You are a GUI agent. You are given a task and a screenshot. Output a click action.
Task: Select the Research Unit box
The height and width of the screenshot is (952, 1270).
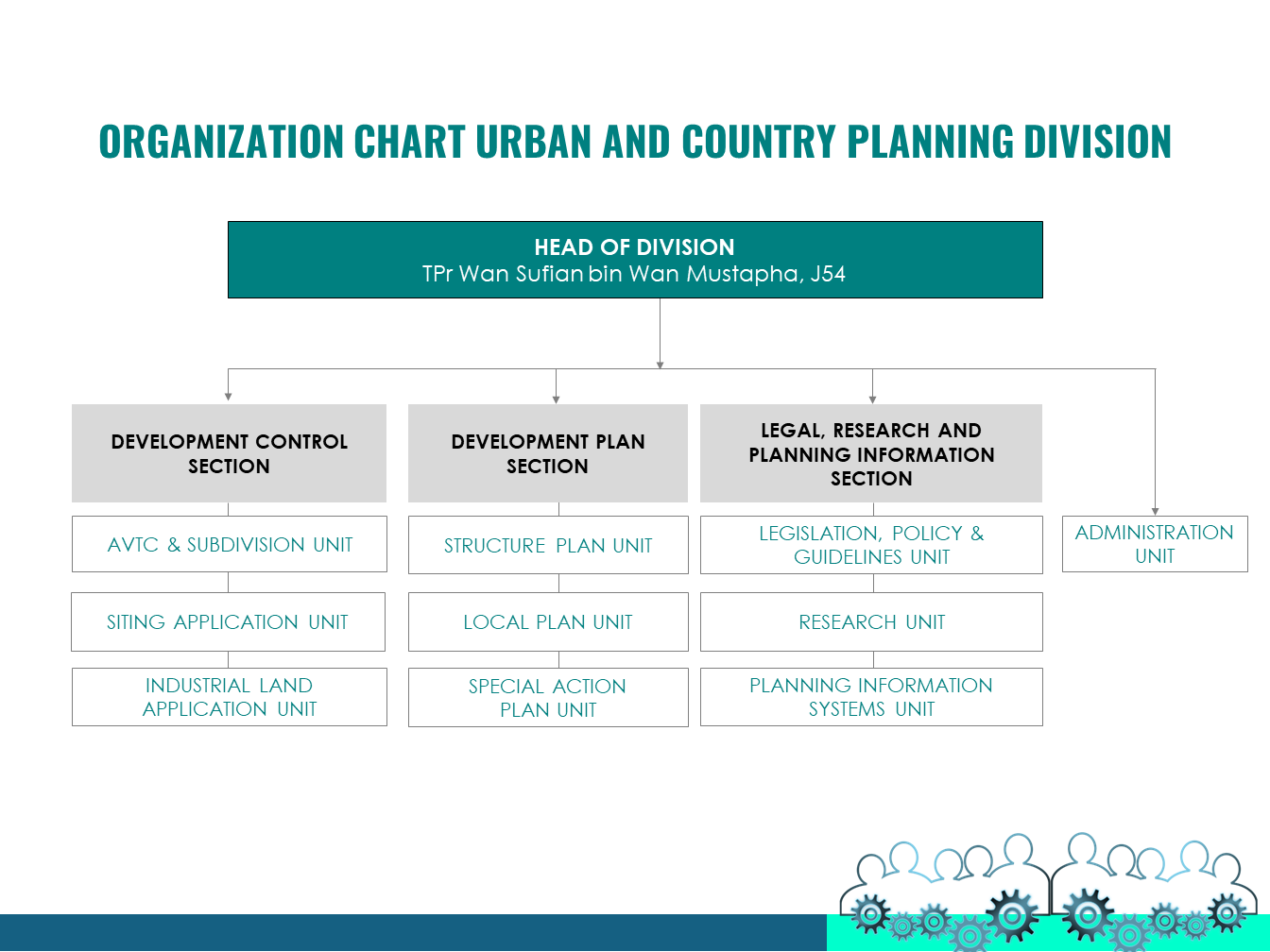[870, 621]
